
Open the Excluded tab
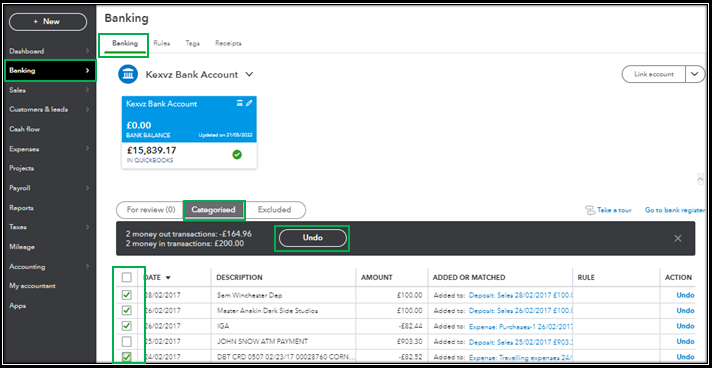tap(274, 210)
